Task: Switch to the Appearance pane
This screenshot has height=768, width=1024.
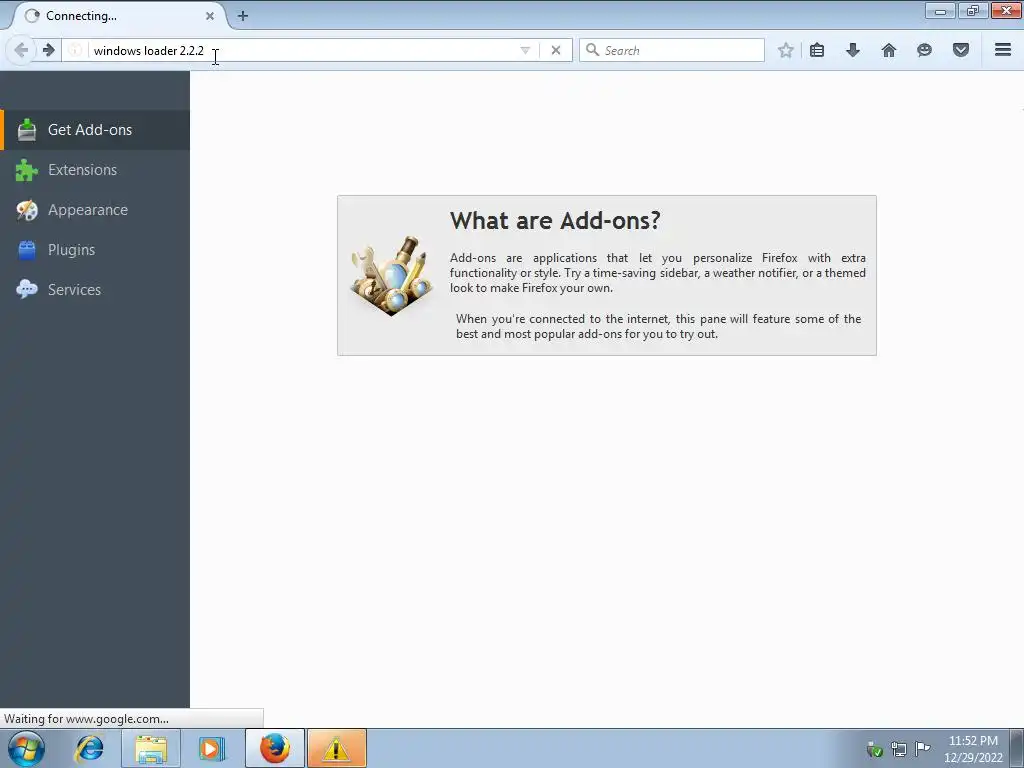Action: pyautogui.click(x=95, y=210)
